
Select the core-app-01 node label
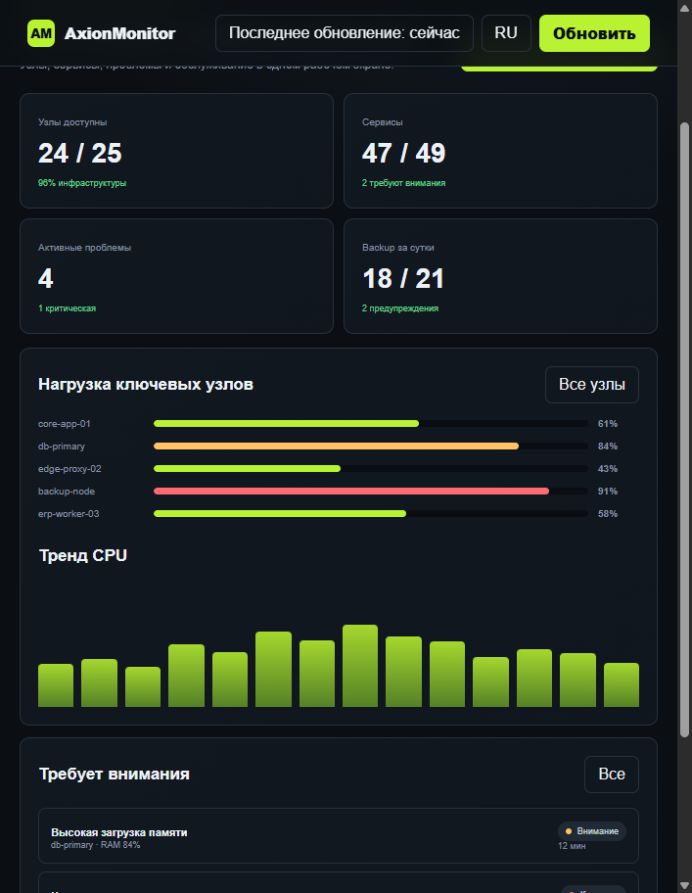[64, 424]
